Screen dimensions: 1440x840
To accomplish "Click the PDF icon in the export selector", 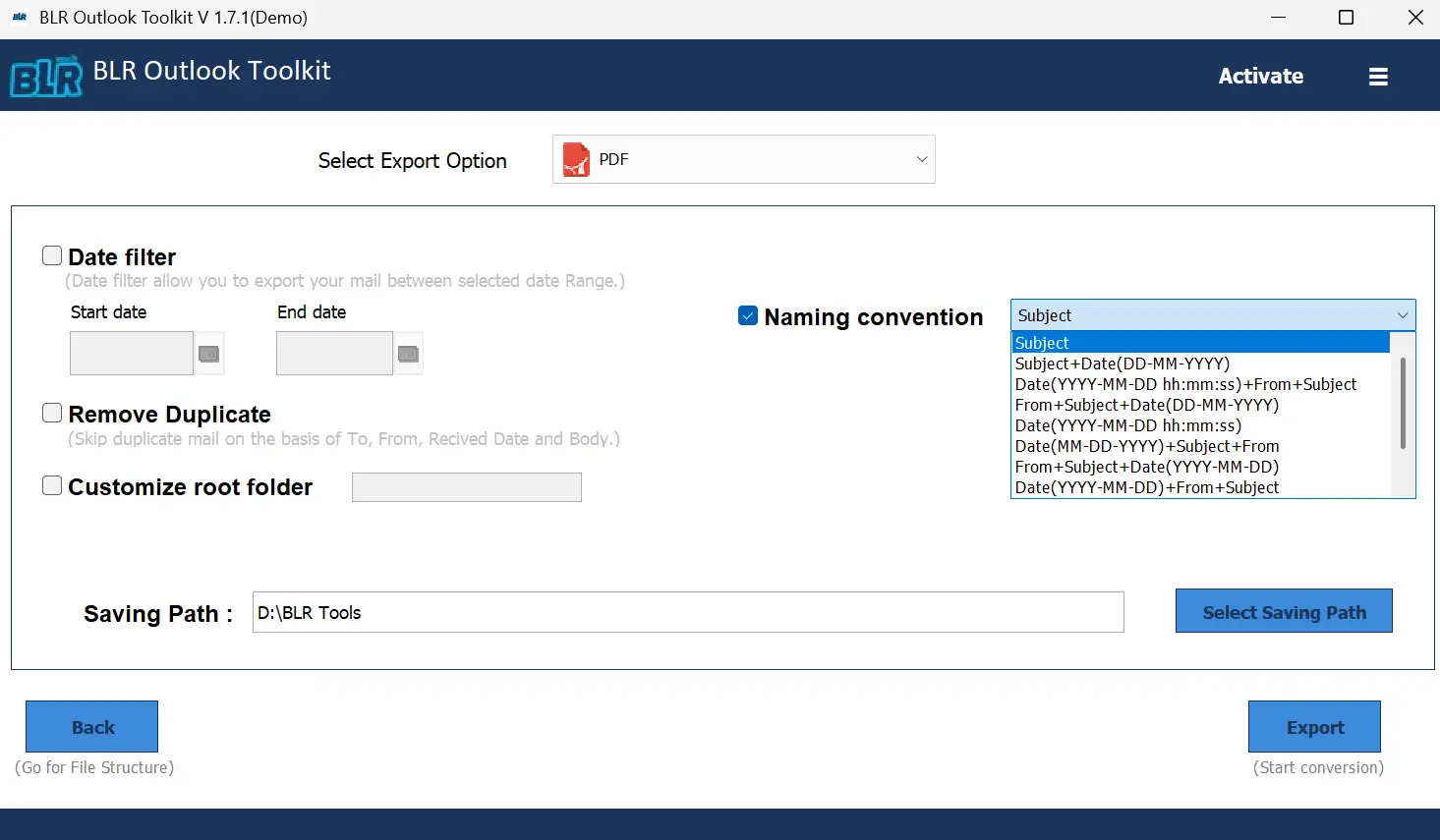I will 577,158.
